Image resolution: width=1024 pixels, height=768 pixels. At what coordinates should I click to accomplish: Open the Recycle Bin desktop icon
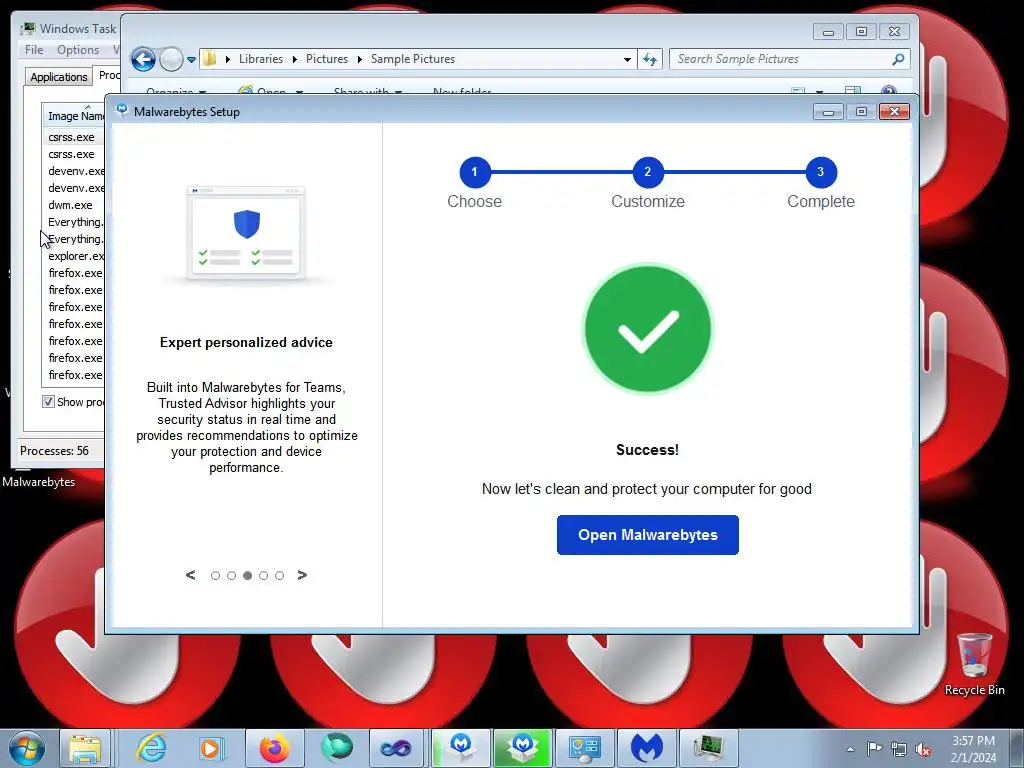(974, 664)
